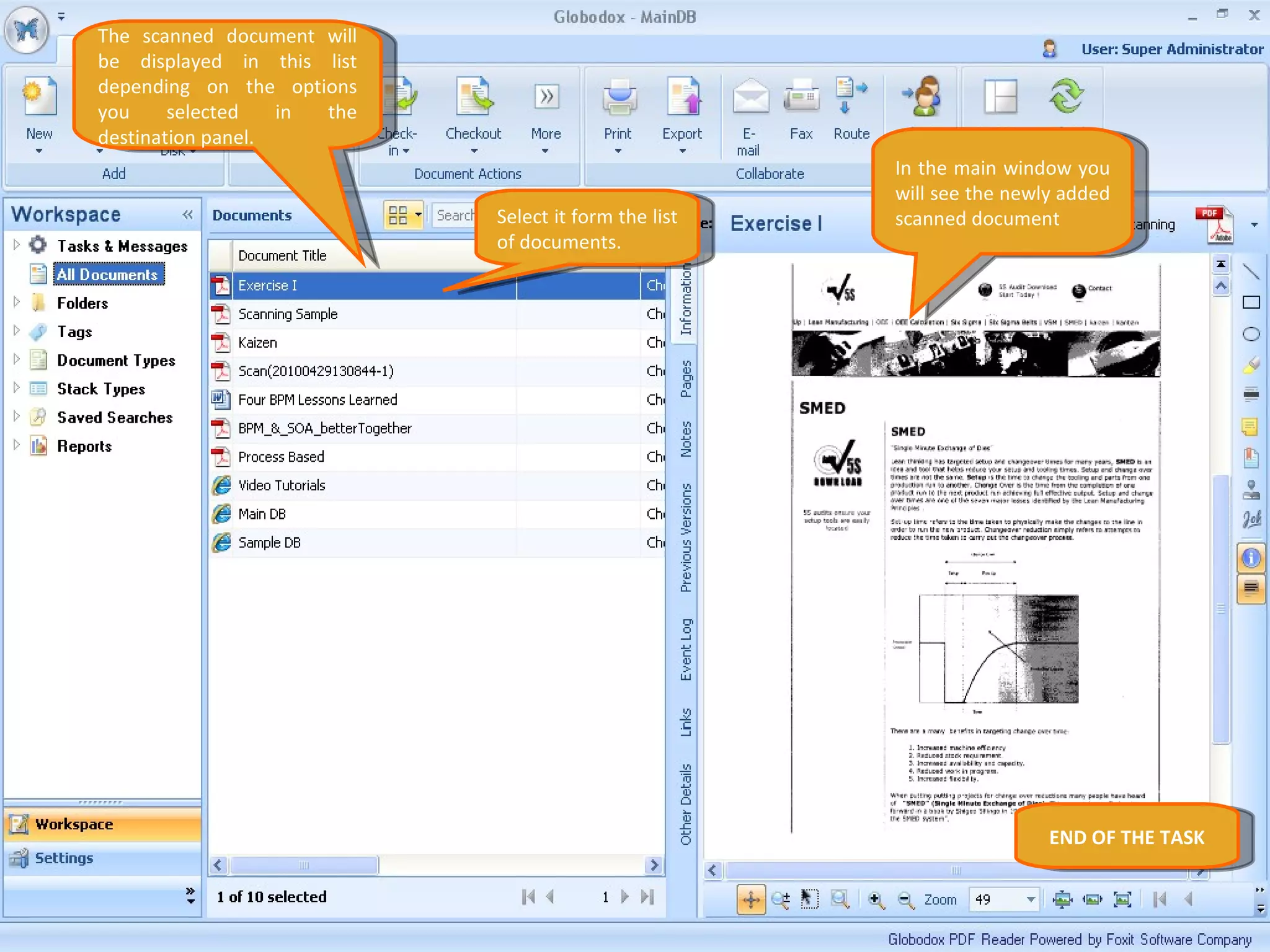Sort by Document Title column
Image resolution: width=1270 pixels, height=952 pixels.
coord(282,255)
